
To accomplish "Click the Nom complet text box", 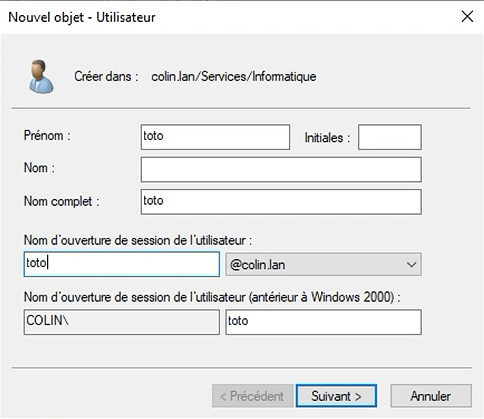I will point(281,202).
